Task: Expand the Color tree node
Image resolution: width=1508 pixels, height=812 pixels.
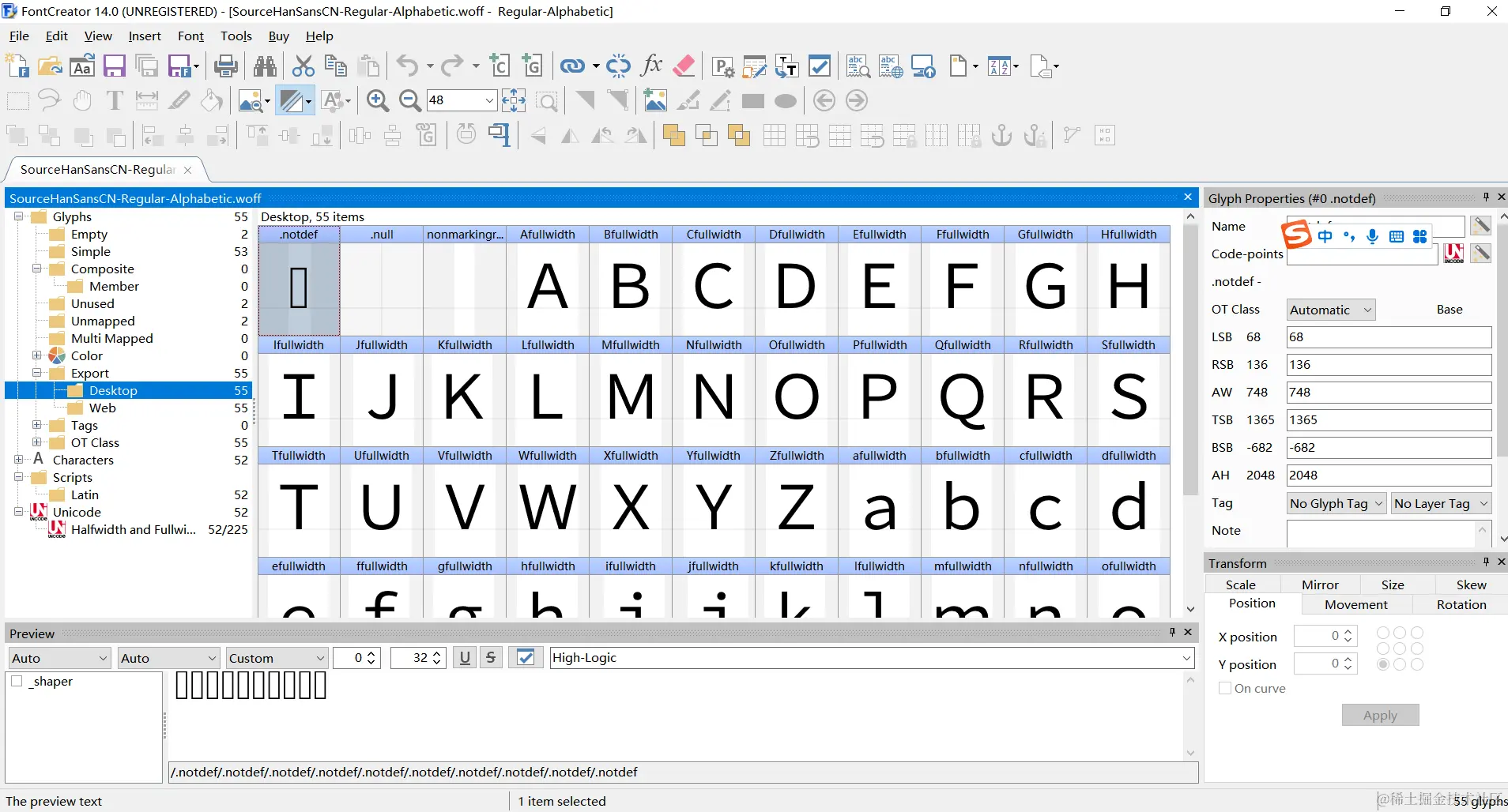Action: pyautogui.click(x=36, y=355)
